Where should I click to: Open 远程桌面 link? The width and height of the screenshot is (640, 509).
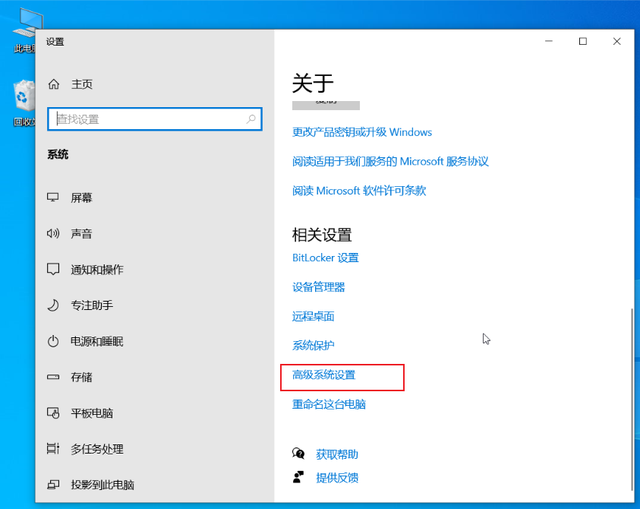(313, 316)
